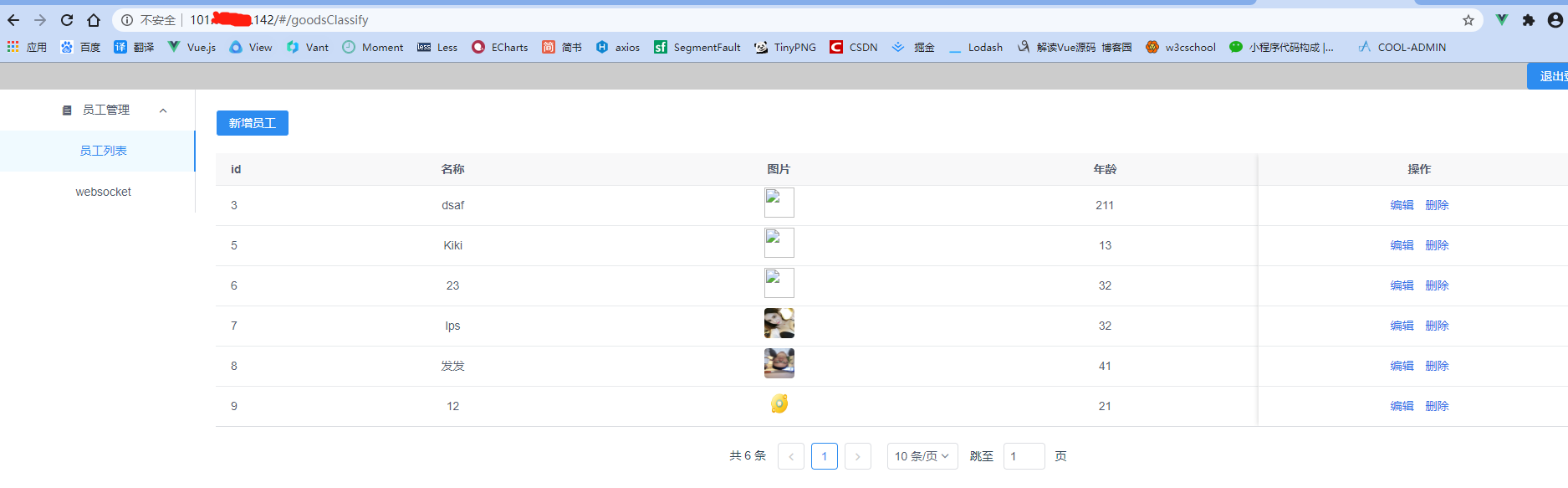
Task: Open the 掘金 bookmark
Action: tap(913, 47)
